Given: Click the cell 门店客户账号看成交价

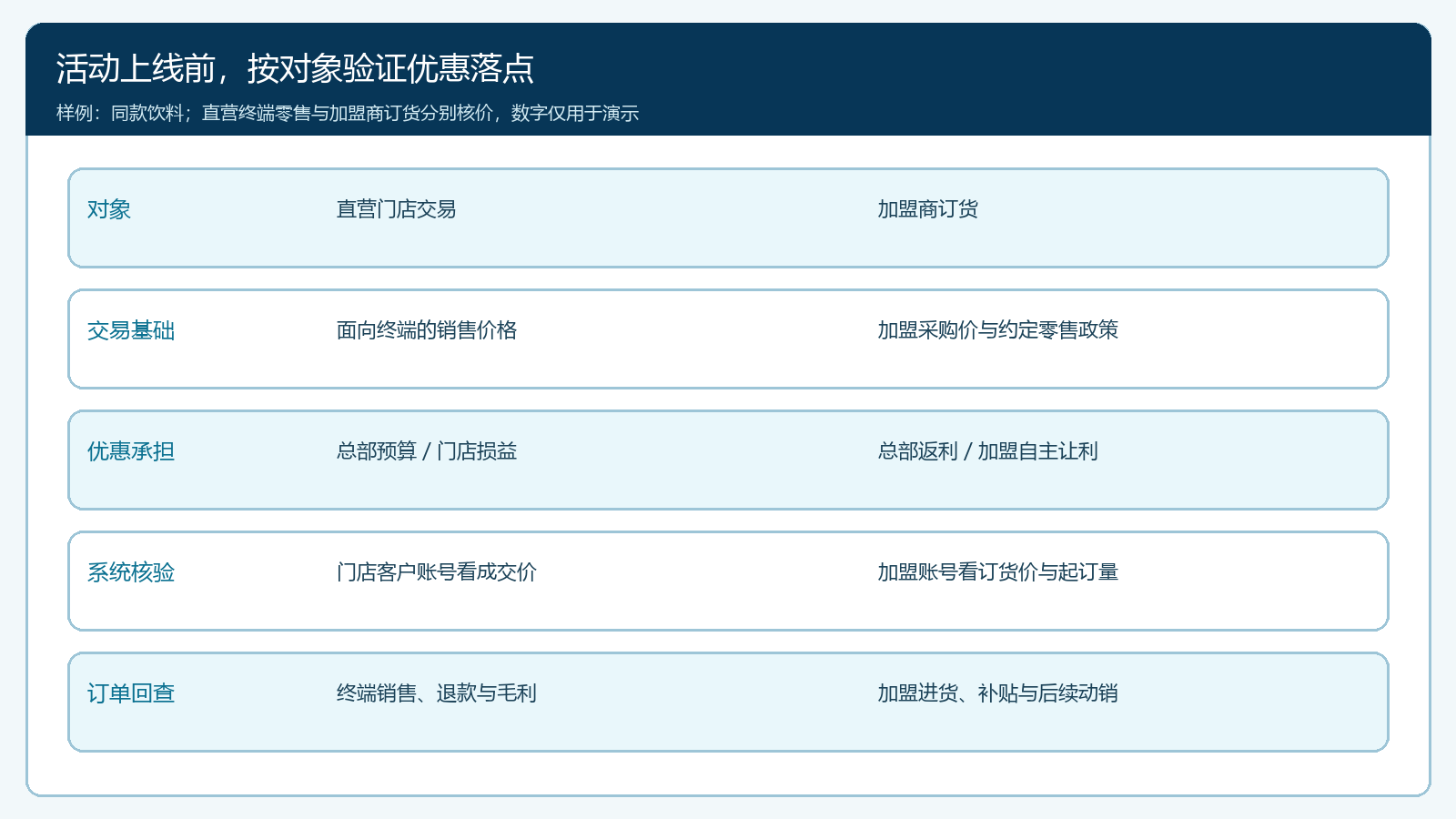Looking at the screenshot, I should [x=437, y=572].
